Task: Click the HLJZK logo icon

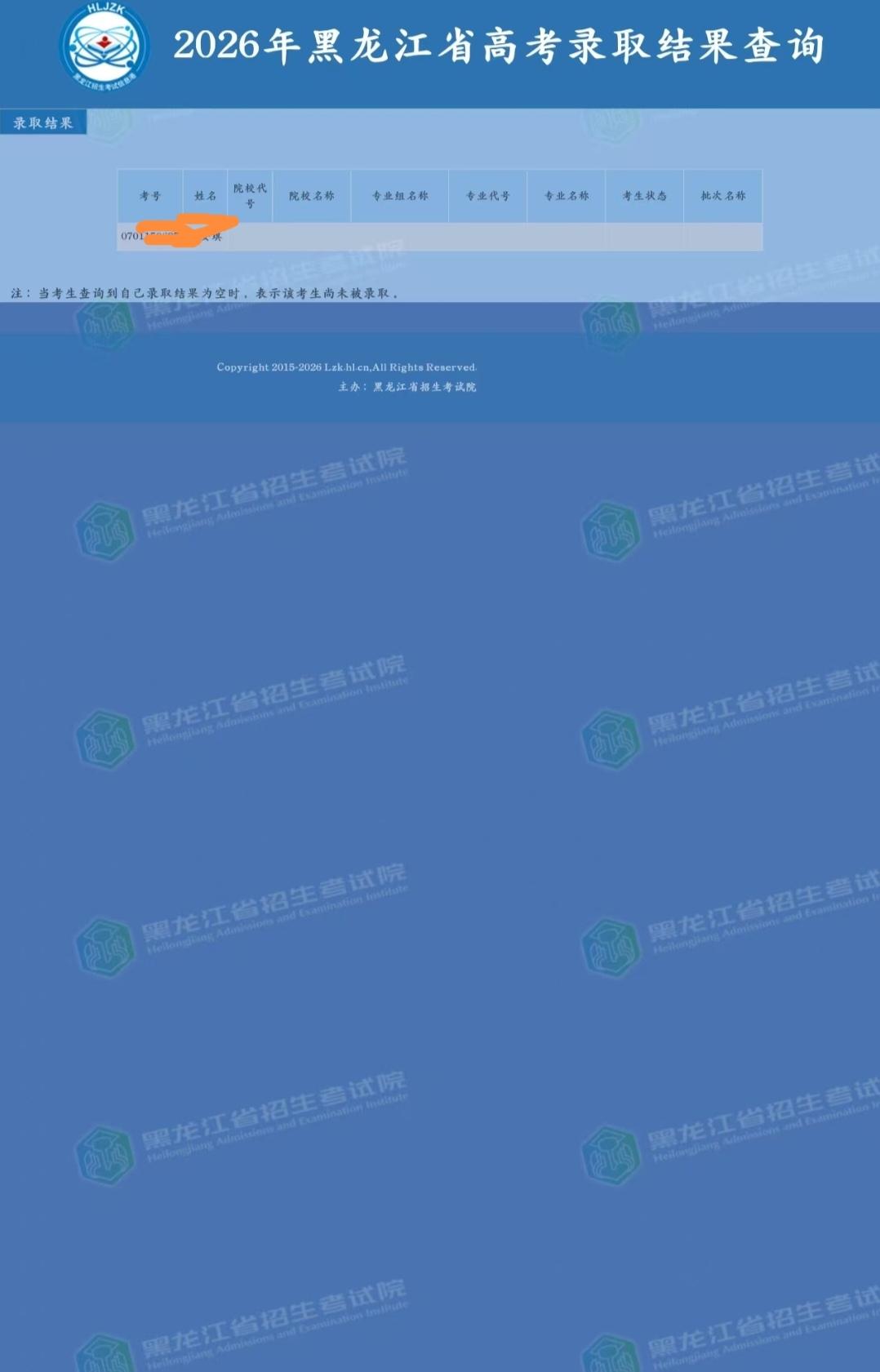Action: pyautogui.click(x=104, y=46)
